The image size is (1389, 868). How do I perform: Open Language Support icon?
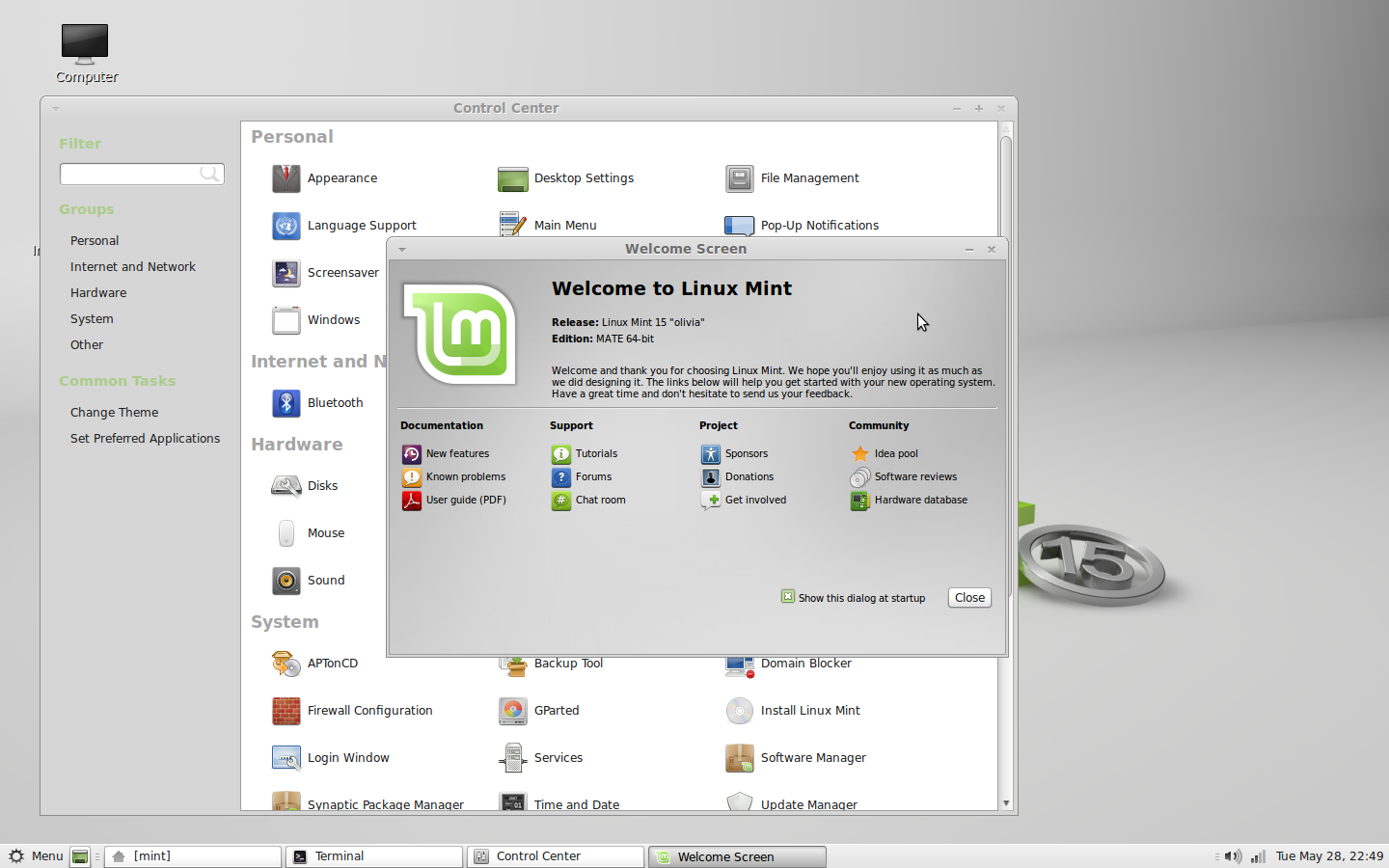[286, 226]
